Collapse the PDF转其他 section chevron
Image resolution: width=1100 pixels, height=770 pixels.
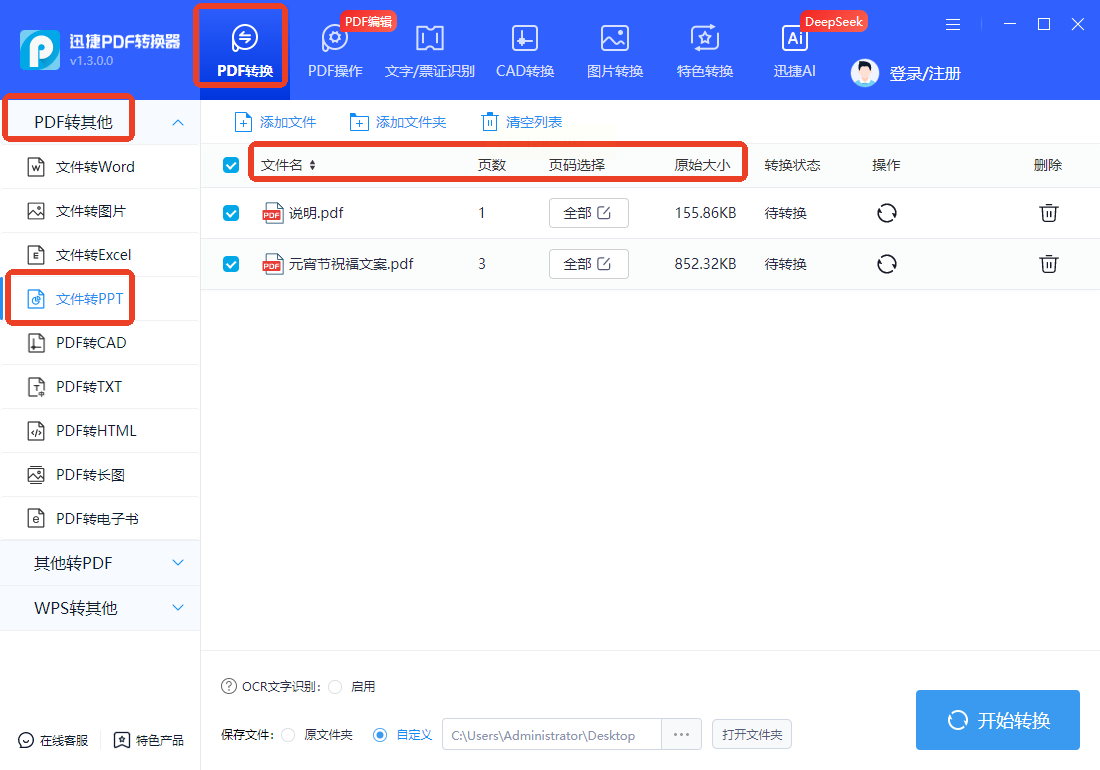(177, 122)
